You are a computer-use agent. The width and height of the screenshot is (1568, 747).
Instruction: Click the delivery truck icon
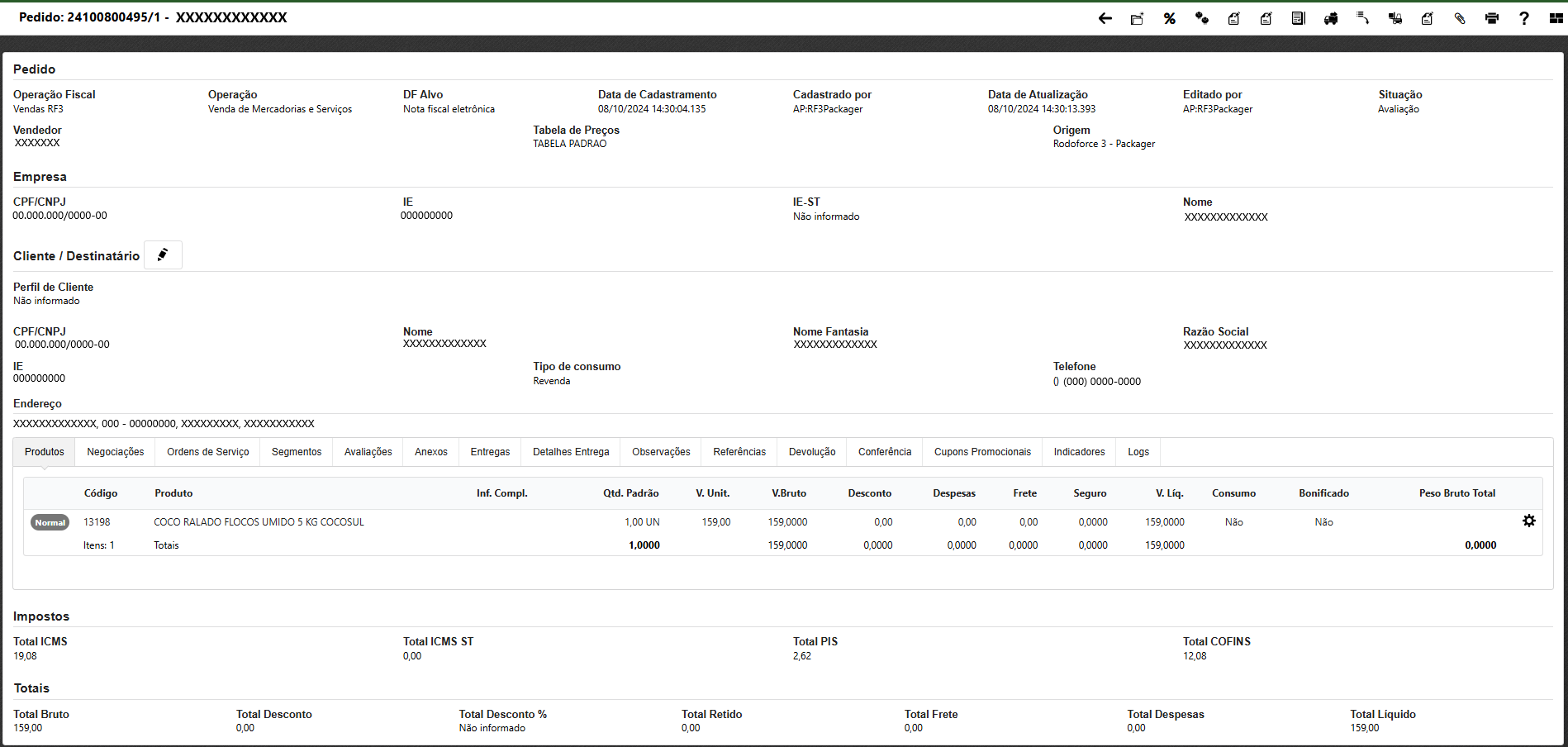pyautogui.click(x=1330, y=18)
